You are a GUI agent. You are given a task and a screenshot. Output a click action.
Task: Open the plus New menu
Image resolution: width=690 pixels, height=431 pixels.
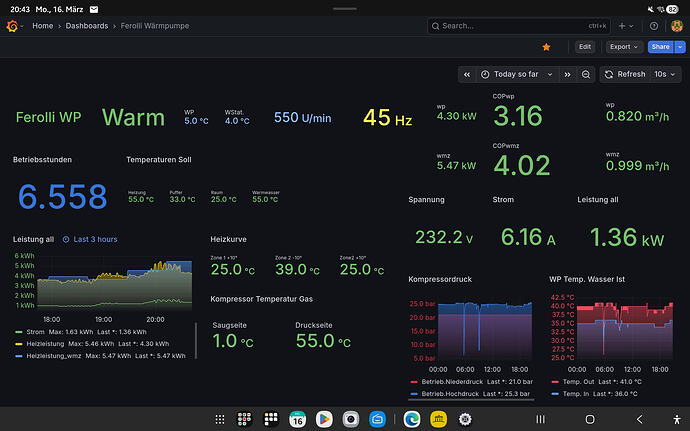point(625,26)
